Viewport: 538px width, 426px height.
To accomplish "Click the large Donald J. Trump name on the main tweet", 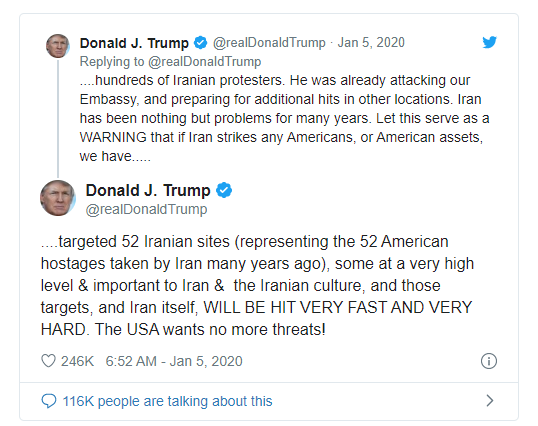I will click(x=148, y=190).
